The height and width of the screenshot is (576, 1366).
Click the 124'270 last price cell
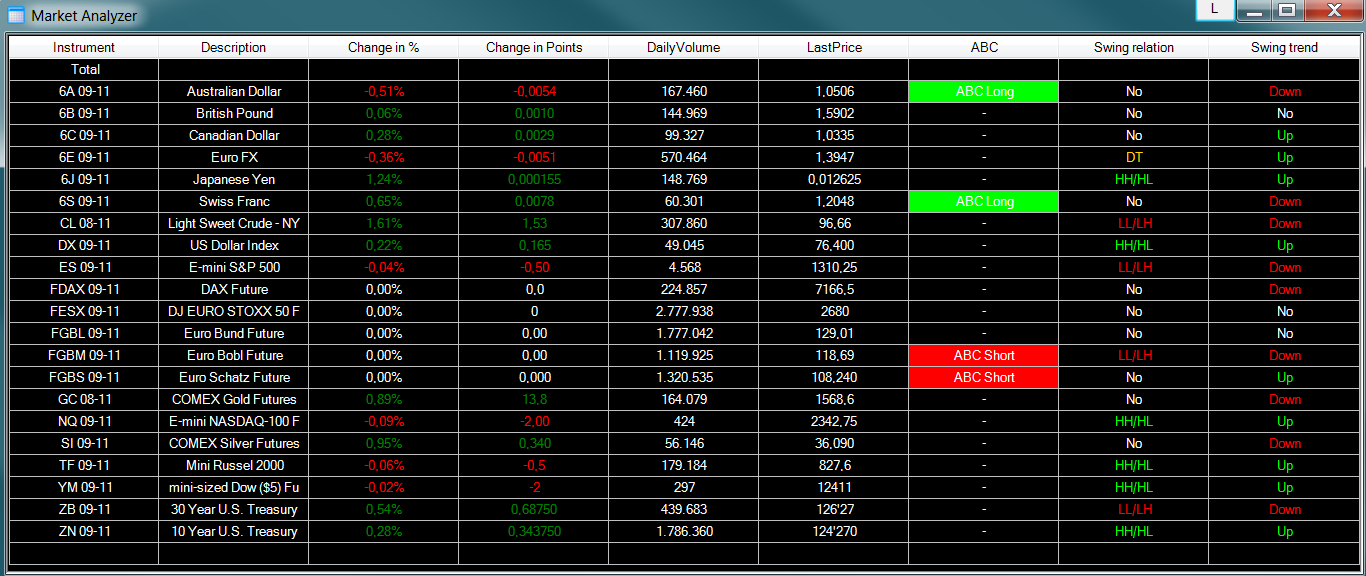pos(834,531)
